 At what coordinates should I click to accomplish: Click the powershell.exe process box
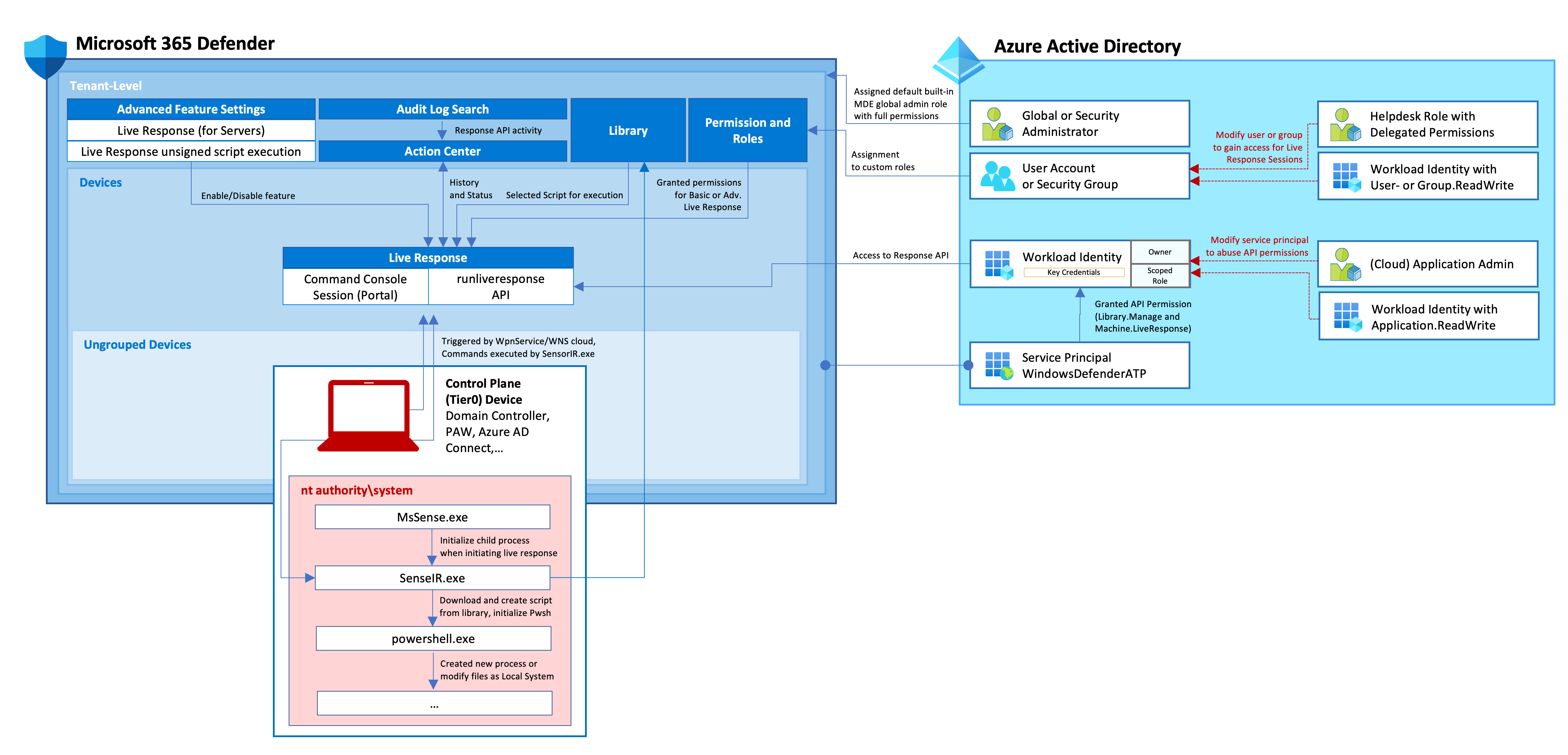(x=433, y=639)
